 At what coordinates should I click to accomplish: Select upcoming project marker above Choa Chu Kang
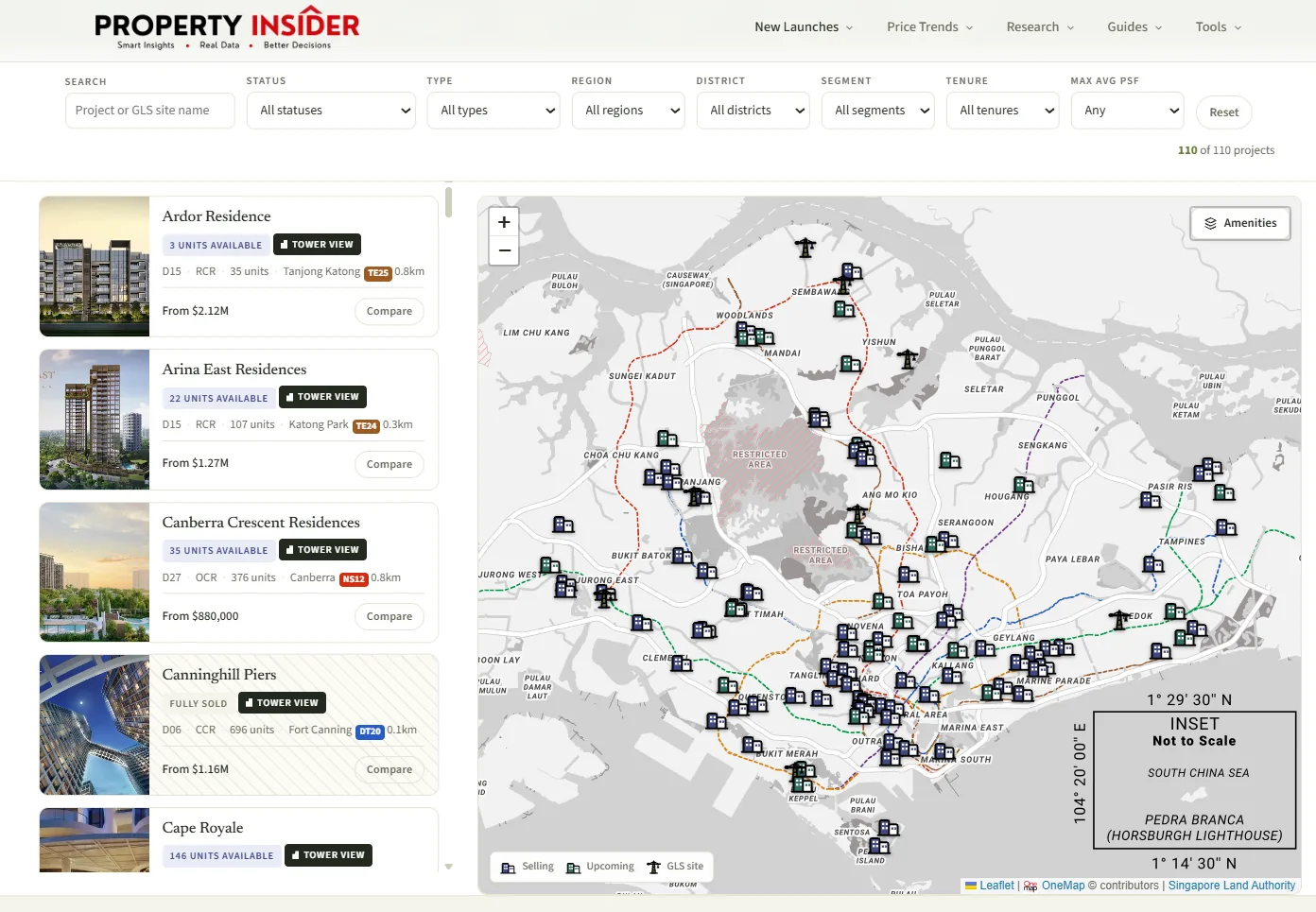coord(667,439)
